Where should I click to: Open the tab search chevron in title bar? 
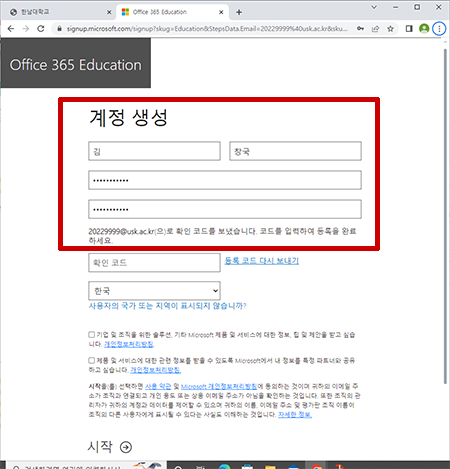pos(374,7)
